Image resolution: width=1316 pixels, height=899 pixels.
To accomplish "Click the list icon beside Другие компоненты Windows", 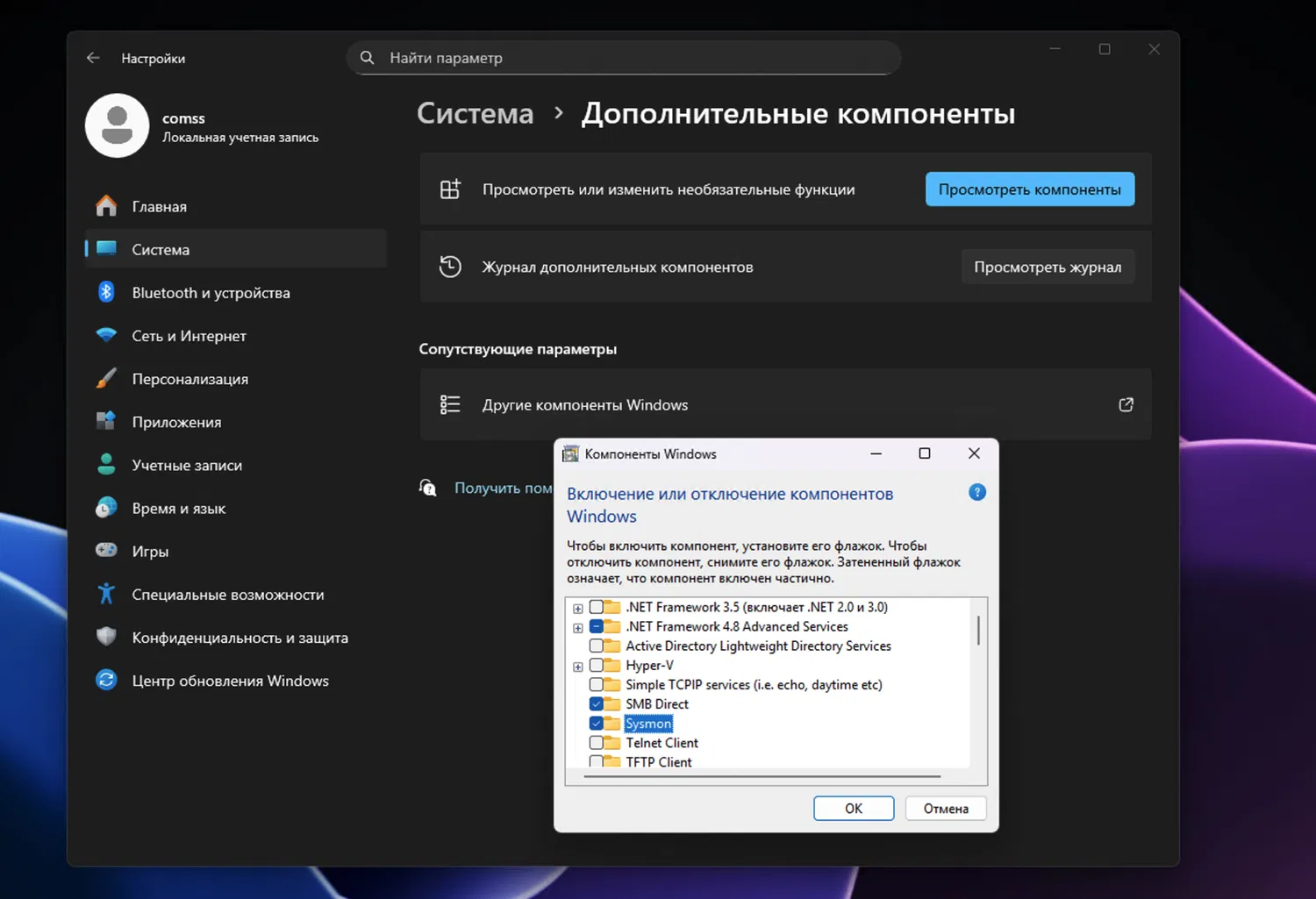I will coord(450,404).
